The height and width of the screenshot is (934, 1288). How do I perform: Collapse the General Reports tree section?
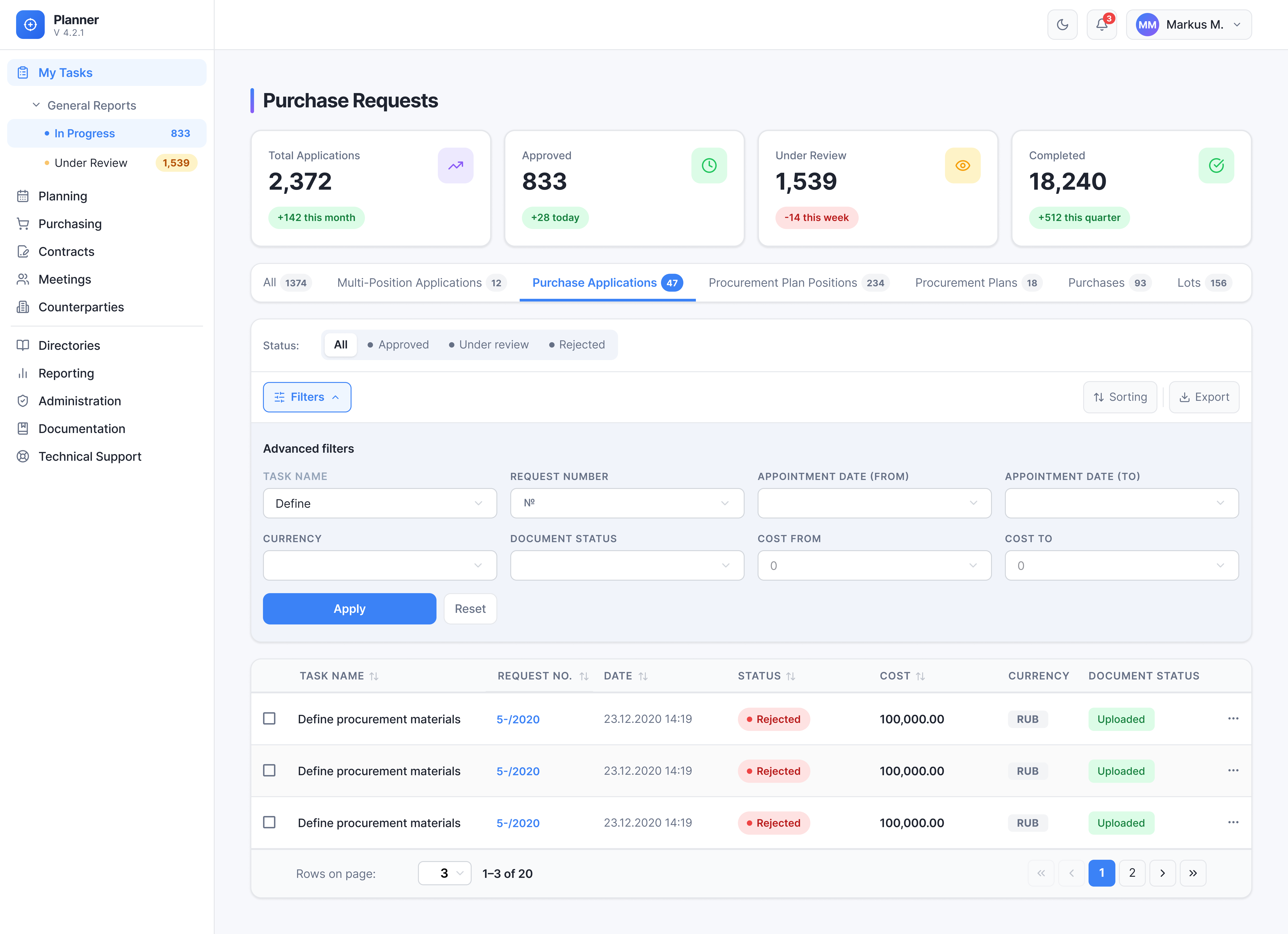coord(36,105)
